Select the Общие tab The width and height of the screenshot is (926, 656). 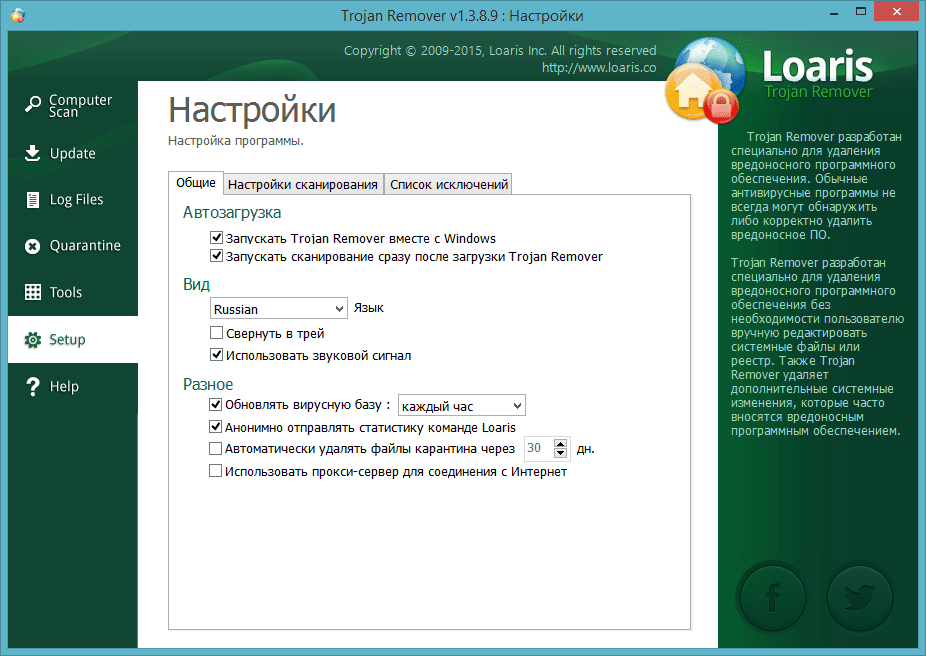coord(195,183)
